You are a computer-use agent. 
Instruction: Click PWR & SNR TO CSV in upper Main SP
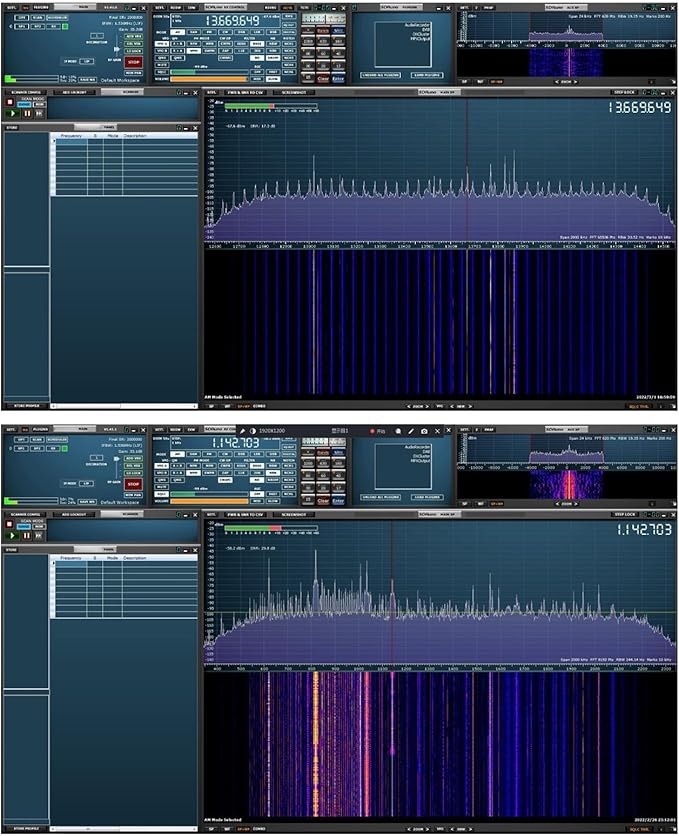245,92
